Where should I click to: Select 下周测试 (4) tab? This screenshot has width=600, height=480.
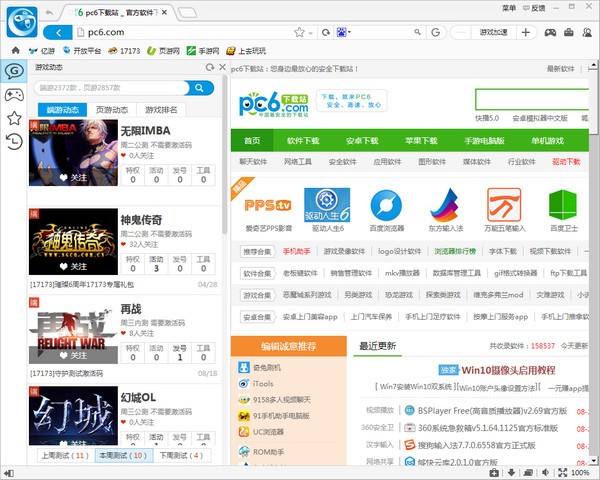click(x=181, y=456)
